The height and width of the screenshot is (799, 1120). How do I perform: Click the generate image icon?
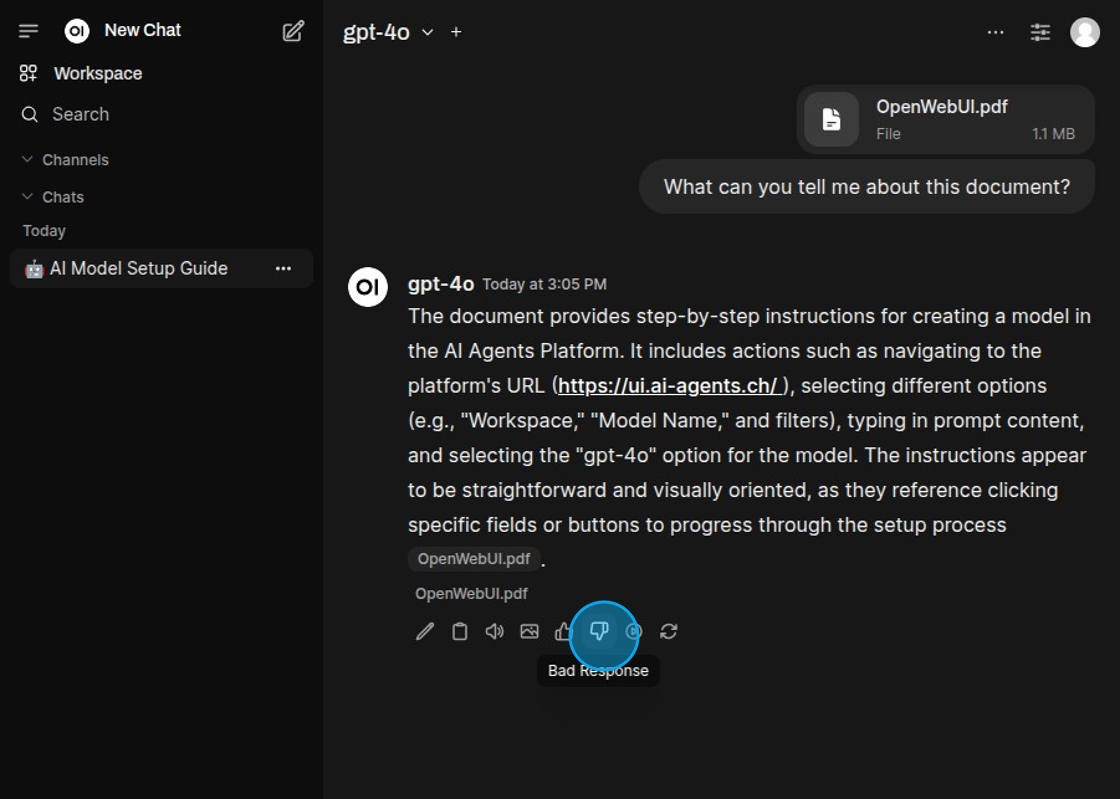529,631
